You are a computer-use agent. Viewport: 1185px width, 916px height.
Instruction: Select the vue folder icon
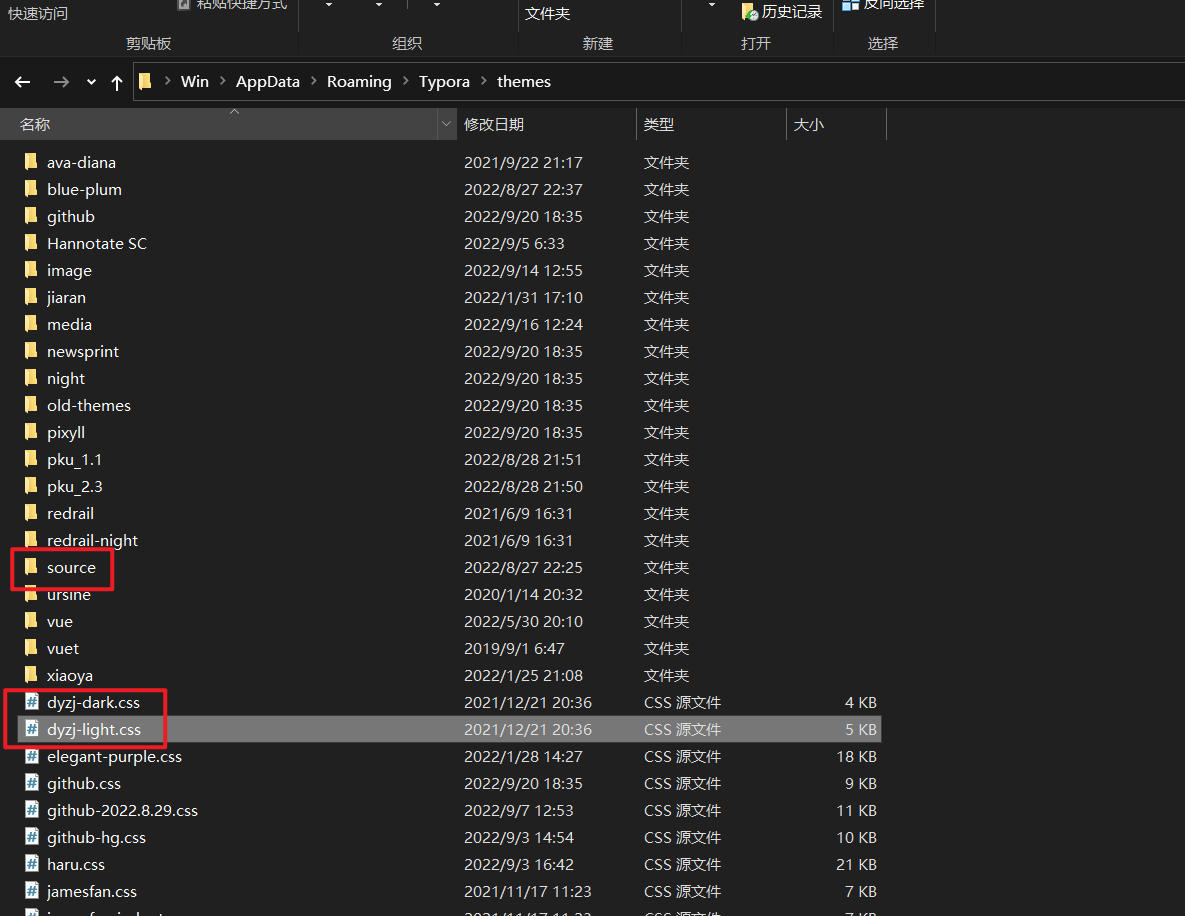[31, 620]
